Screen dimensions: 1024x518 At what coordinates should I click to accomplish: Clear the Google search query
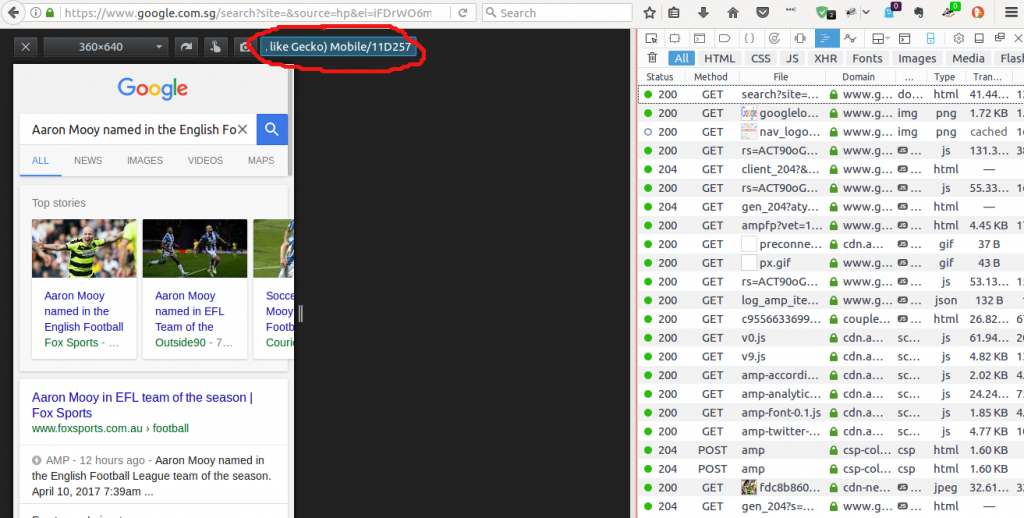(242, 129)
